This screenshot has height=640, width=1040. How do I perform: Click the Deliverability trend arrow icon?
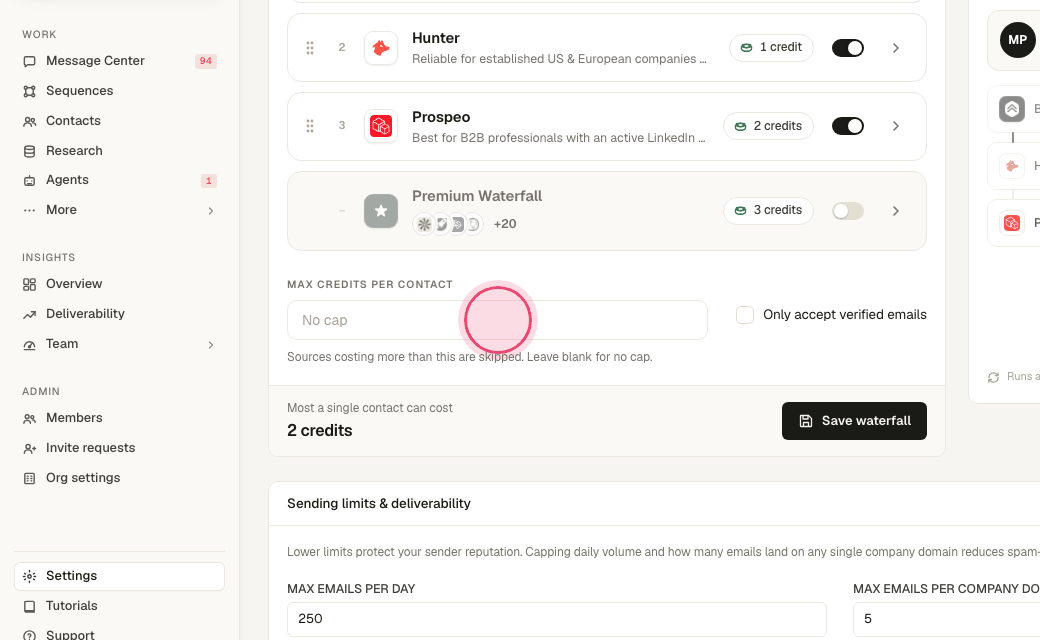click(29, 314)
